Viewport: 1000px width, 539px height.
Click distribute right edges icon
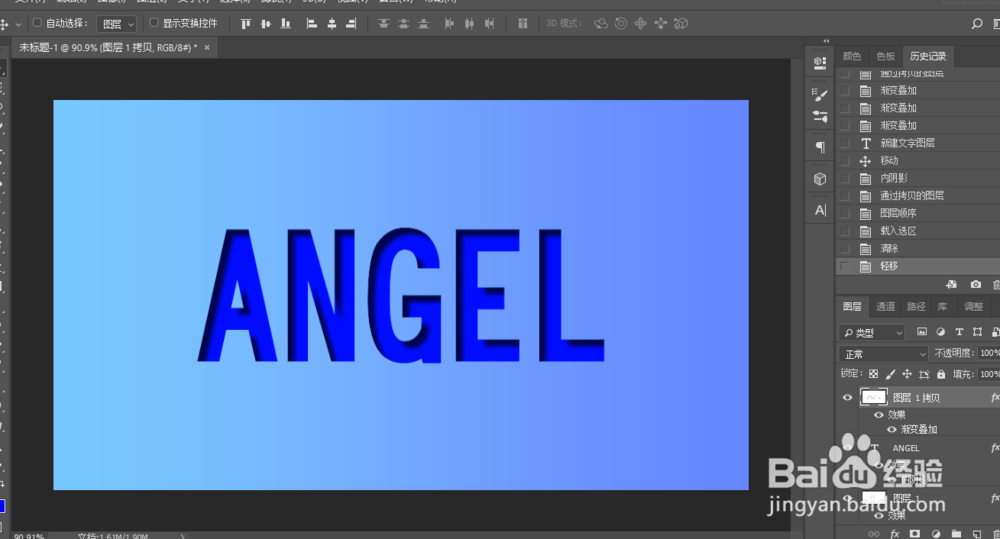(x=489, y=24)
